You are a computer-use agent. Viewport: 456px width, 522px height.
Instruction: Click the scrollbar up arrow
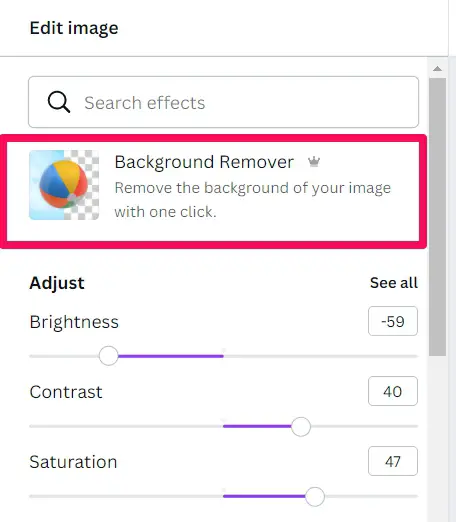pyautogui.click(x=437, y=69)
